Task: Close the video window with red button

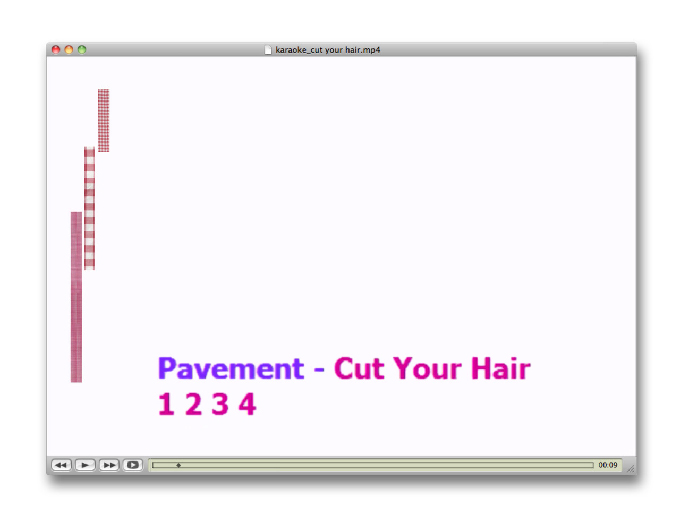Action: coord(56,49)
